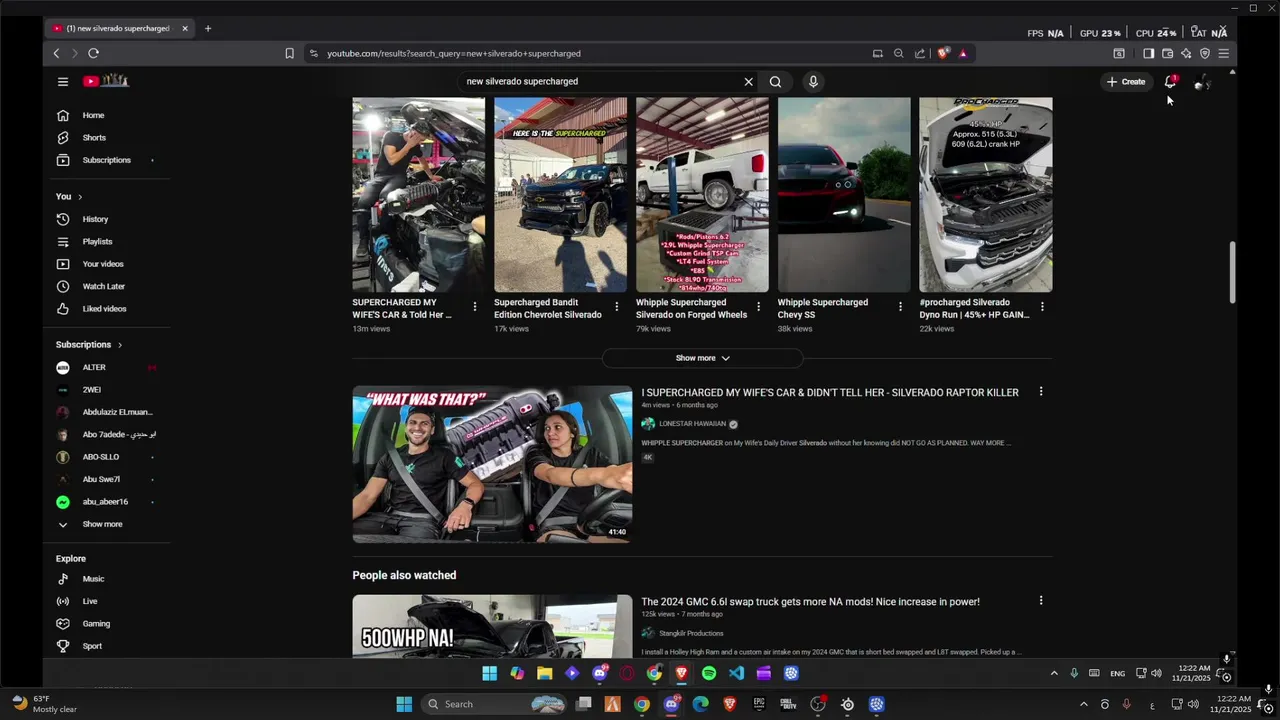The height and width of the screenshot is (720, 1280).
Task: Open Visual Studio Code from the taskbar
Action: 736,674
